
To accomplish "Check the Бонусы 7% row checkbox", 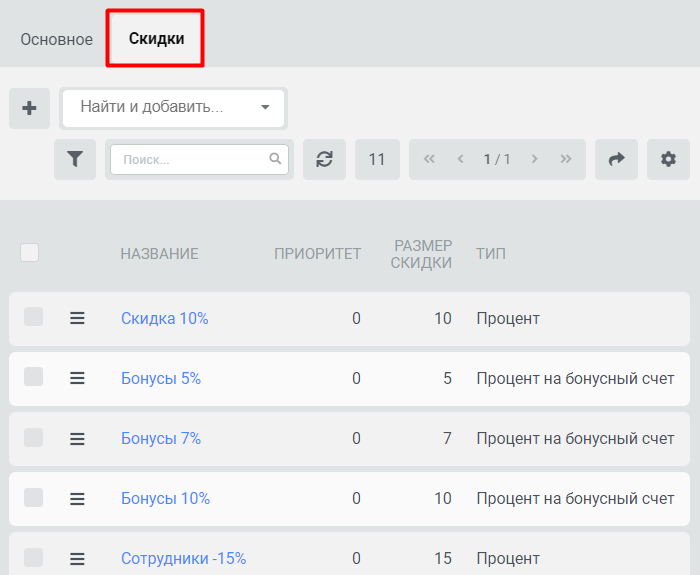I will [x=33, y=438].
